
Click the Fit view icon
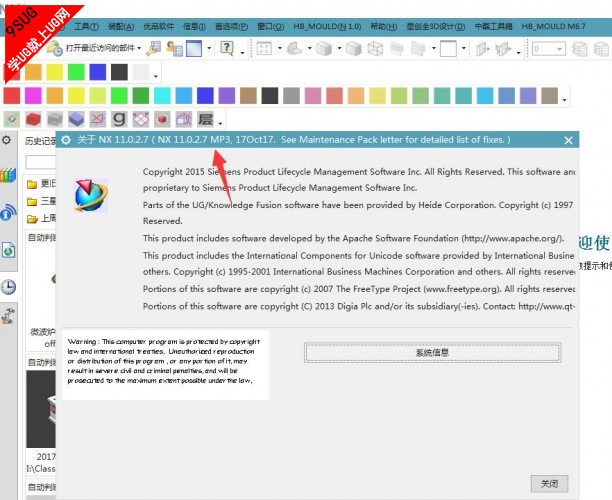click(264, 48)
